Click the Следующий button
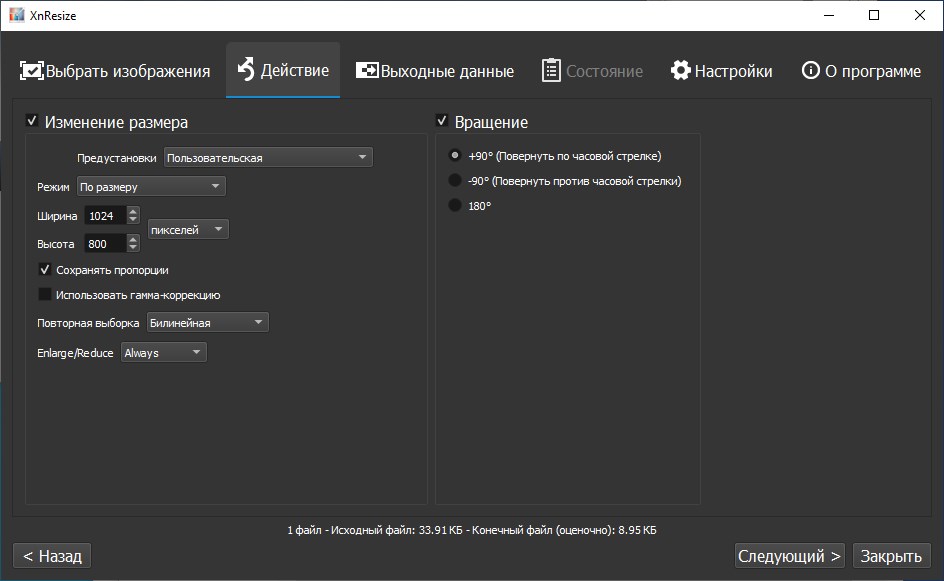This screenshot has height=581, width=944. tap(789, 555)
